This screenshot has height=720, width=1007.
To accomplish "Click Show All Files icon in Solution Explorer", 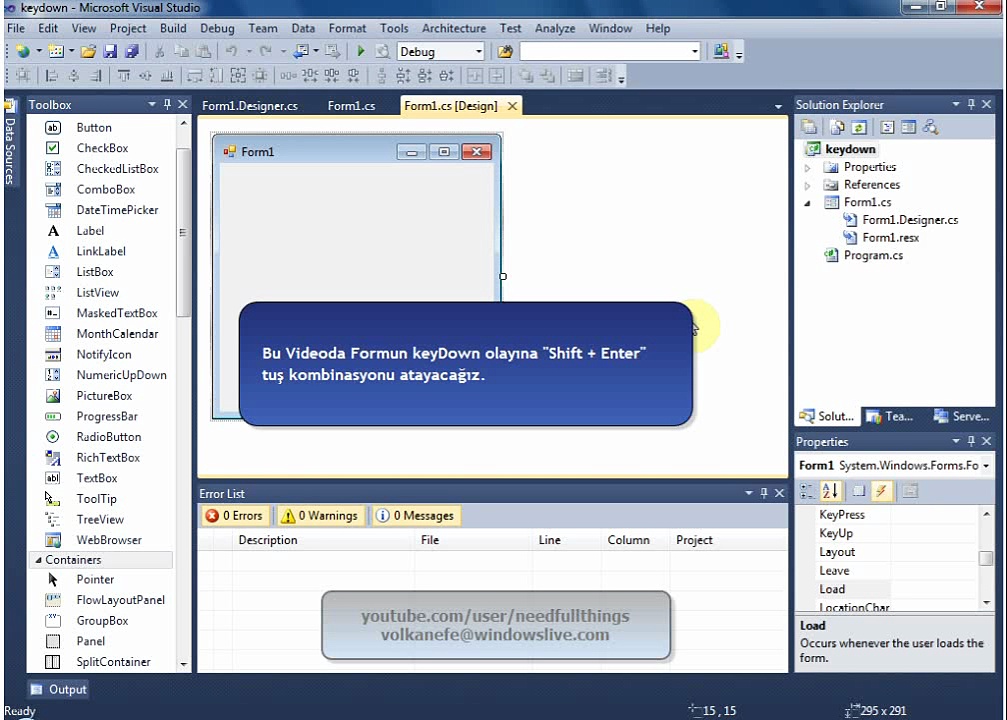I will point(837,127).
